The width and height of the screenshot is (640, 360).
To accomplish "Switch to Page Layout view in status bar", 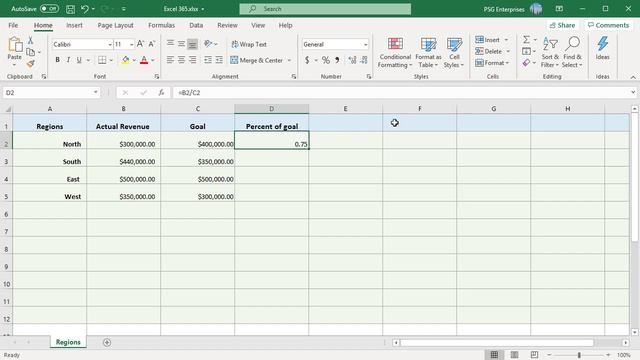I will [x=514, y=355].
